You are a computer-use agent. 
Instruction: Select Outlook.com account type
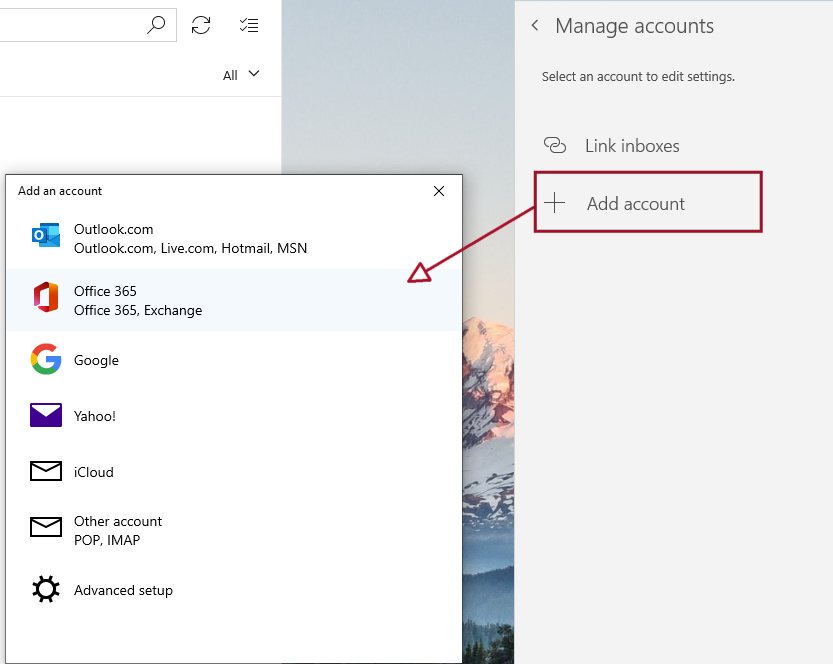click(x=234, y=239)
